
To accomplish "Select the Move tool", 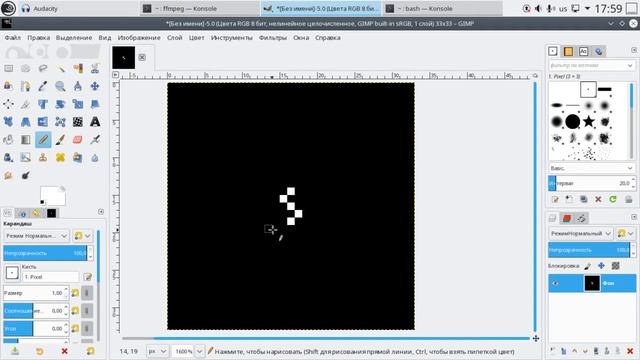I will (x=95, y=86).
